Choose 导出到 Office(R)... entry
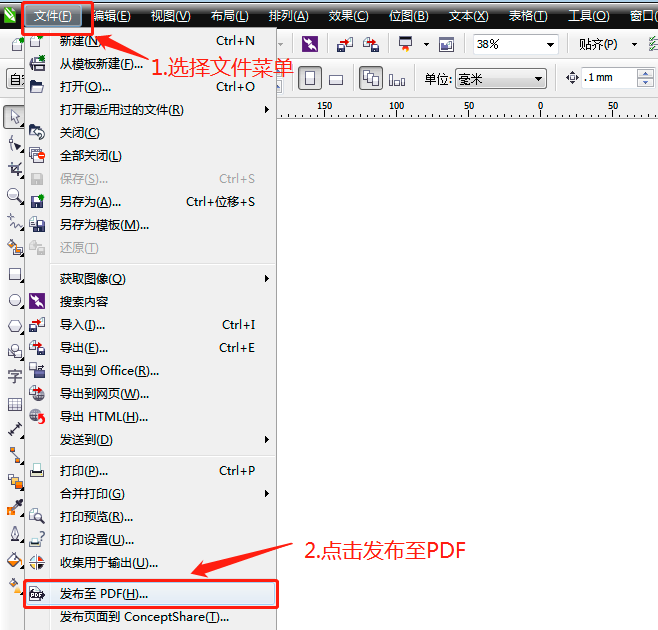 point(151,371)
